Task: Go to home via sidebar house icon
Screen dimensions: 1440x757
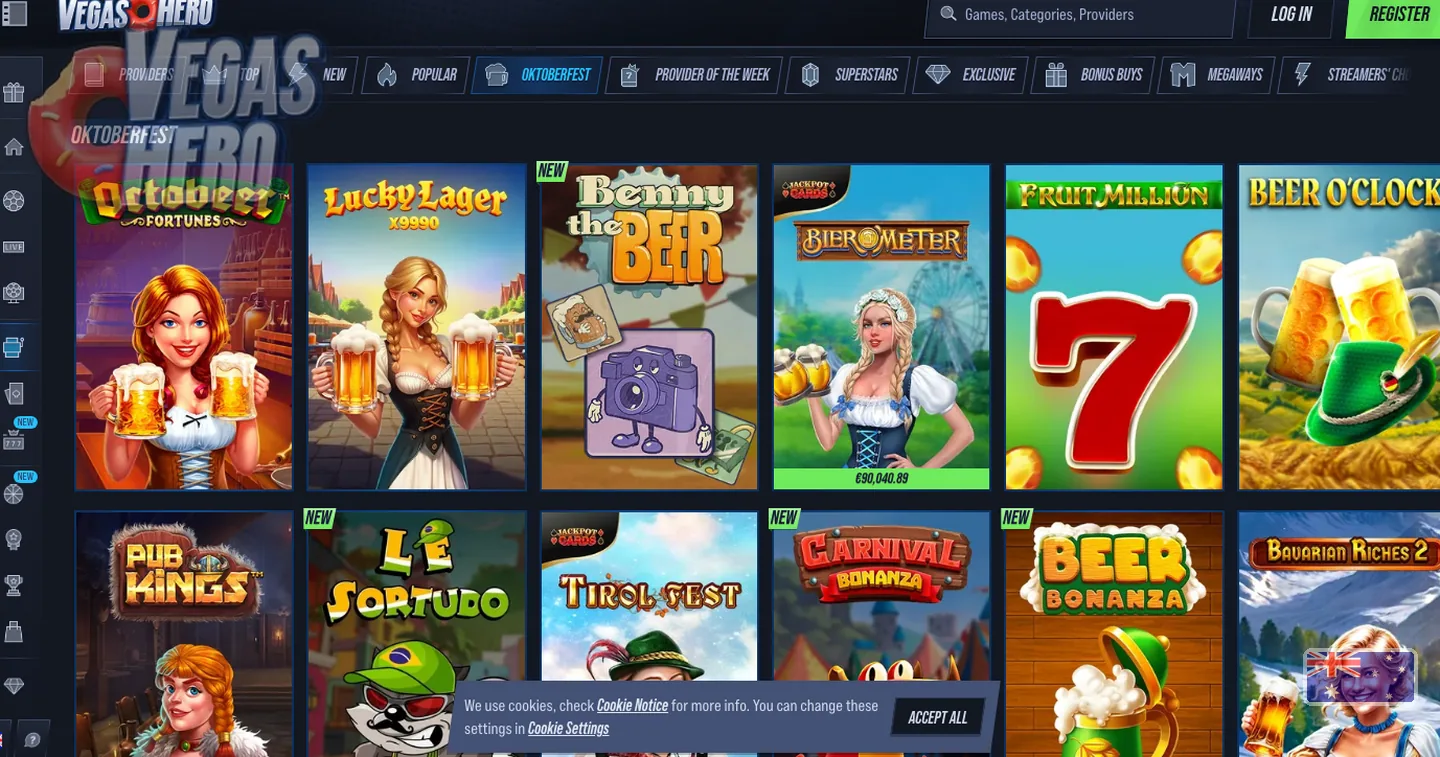Action: 14,147
